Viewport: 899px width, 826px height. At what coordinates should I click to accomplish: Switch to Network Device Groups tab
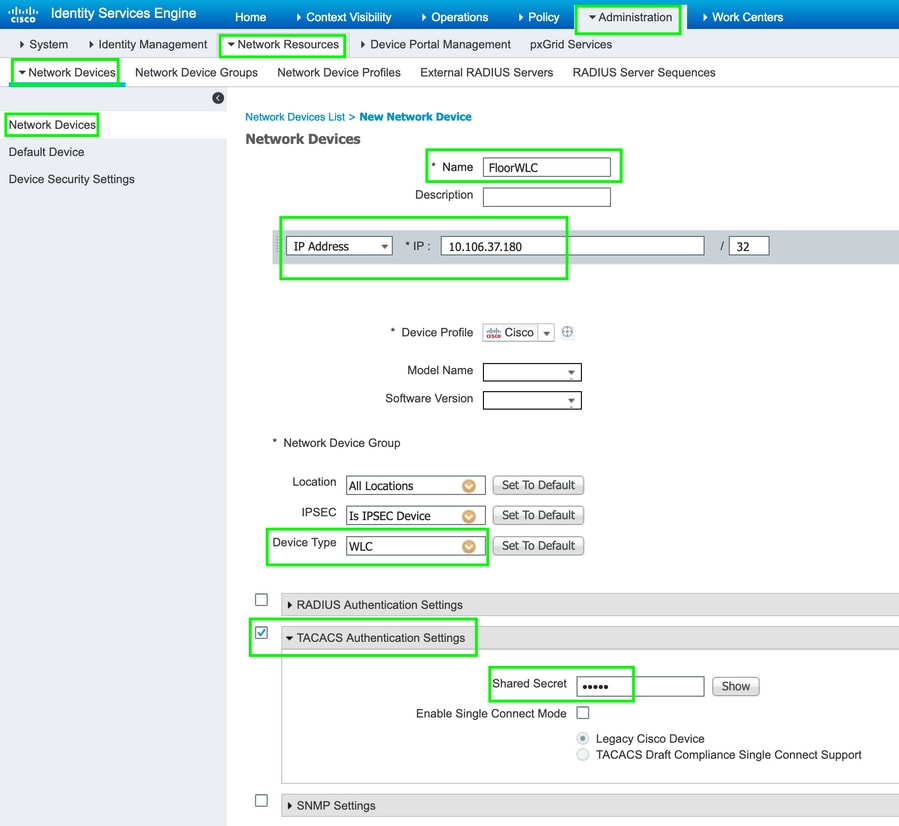pos(196,72)
